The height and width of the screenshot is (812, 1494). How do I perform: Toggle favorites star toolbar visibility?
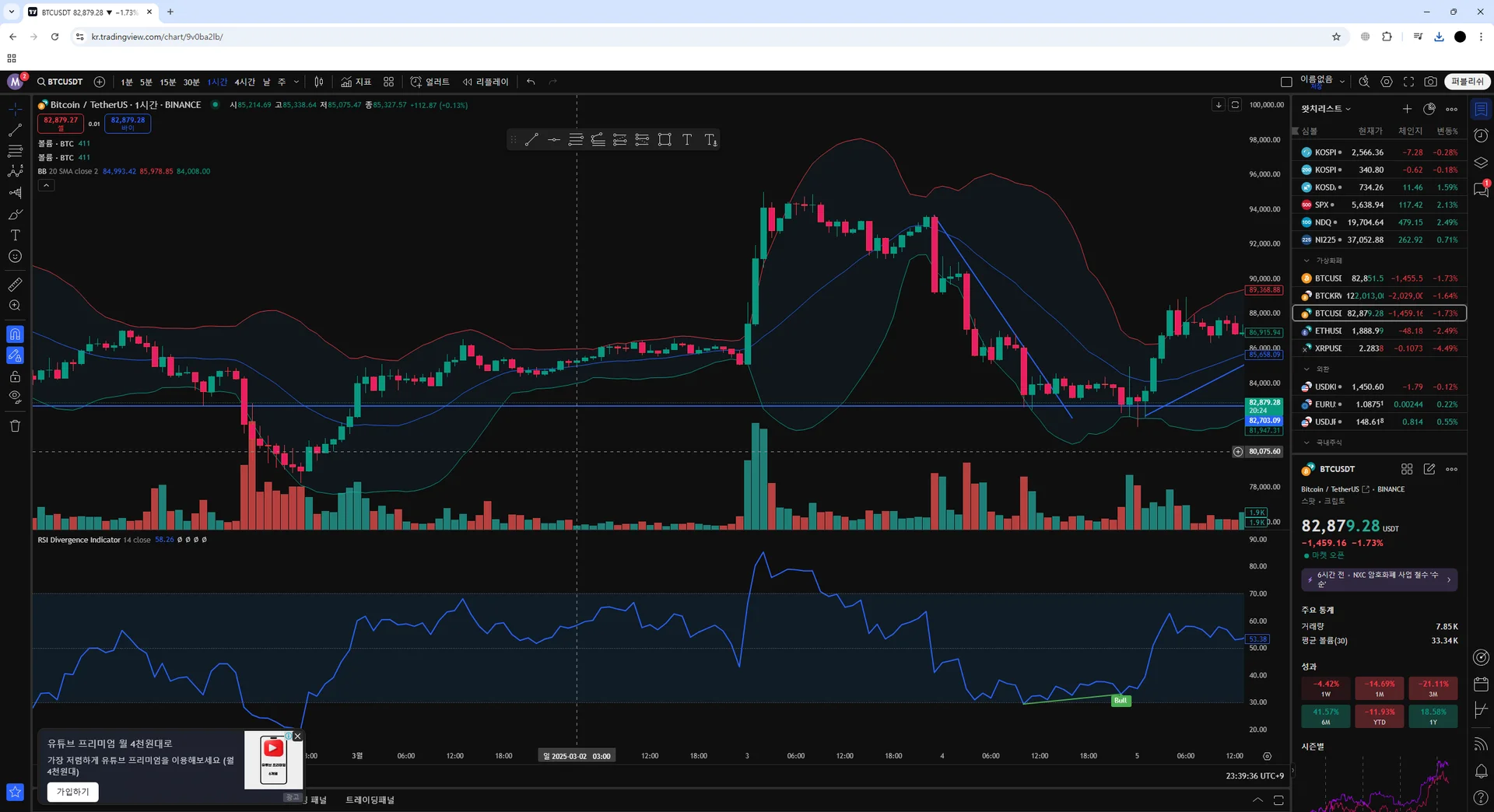15,792
